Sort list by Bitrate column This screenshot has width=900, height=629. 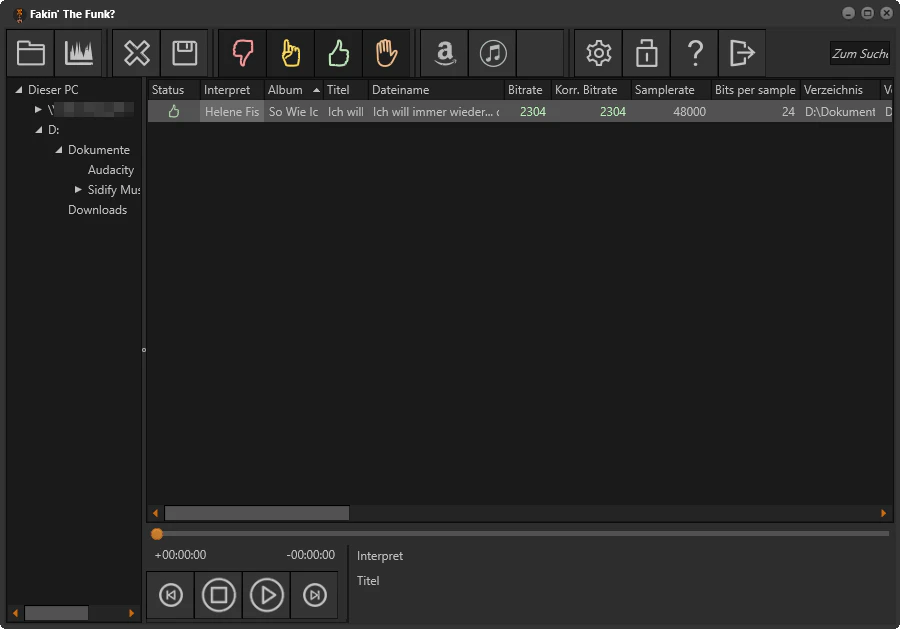point(527,90)
